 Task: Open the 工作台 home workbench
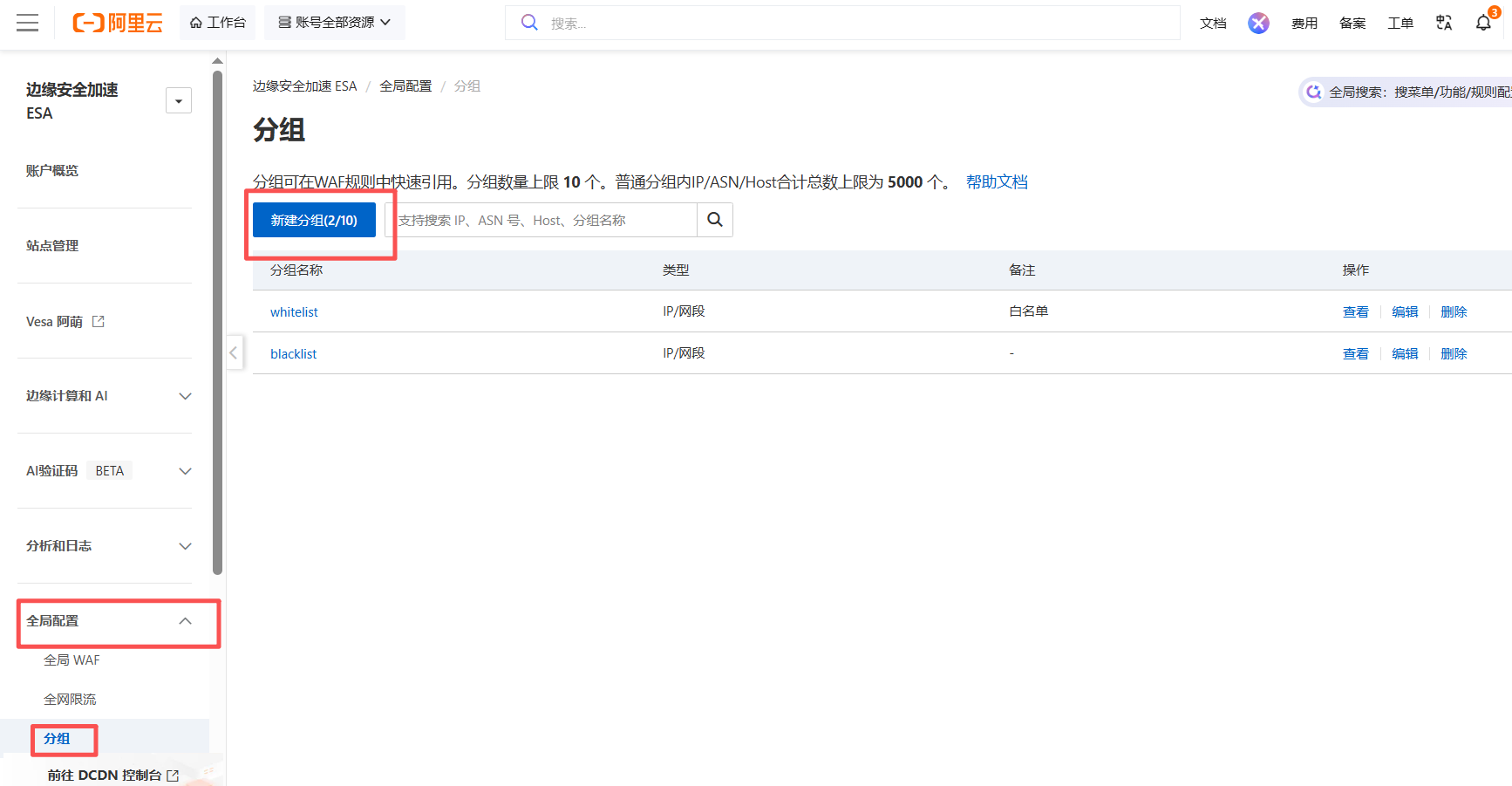pos(218,23)
